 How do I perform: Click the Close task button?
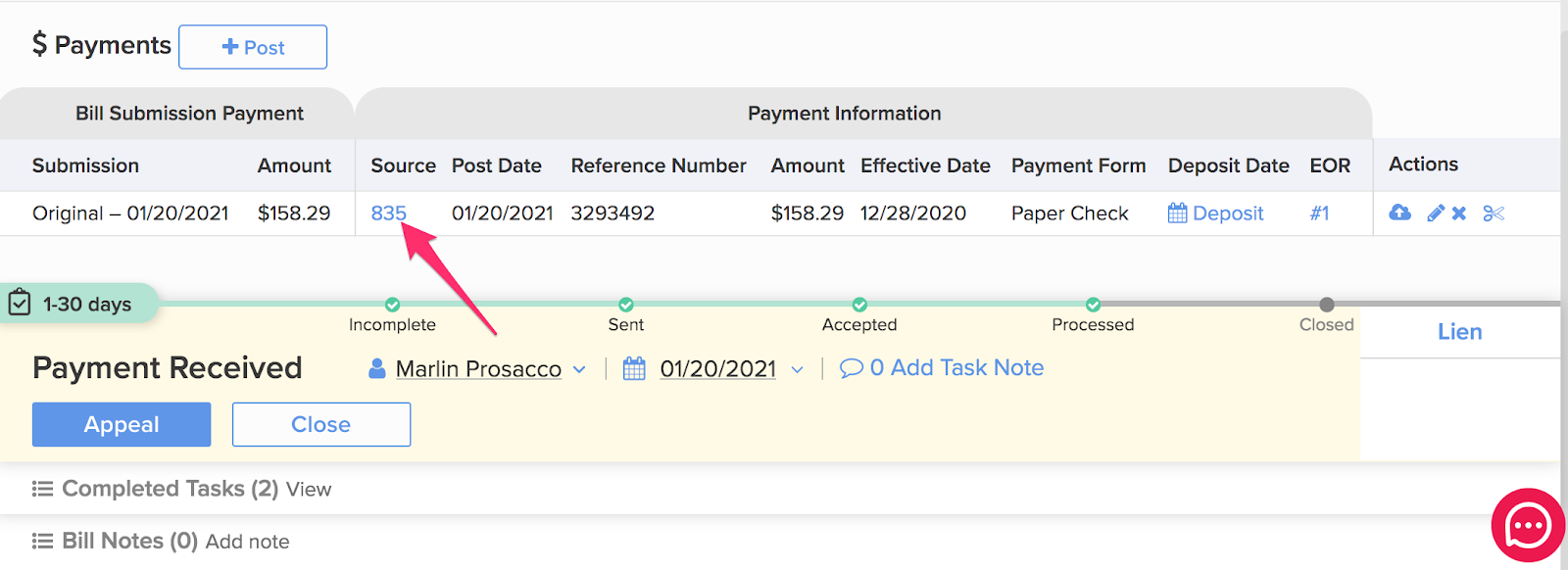pyautogui.click(x=320, y=424)
